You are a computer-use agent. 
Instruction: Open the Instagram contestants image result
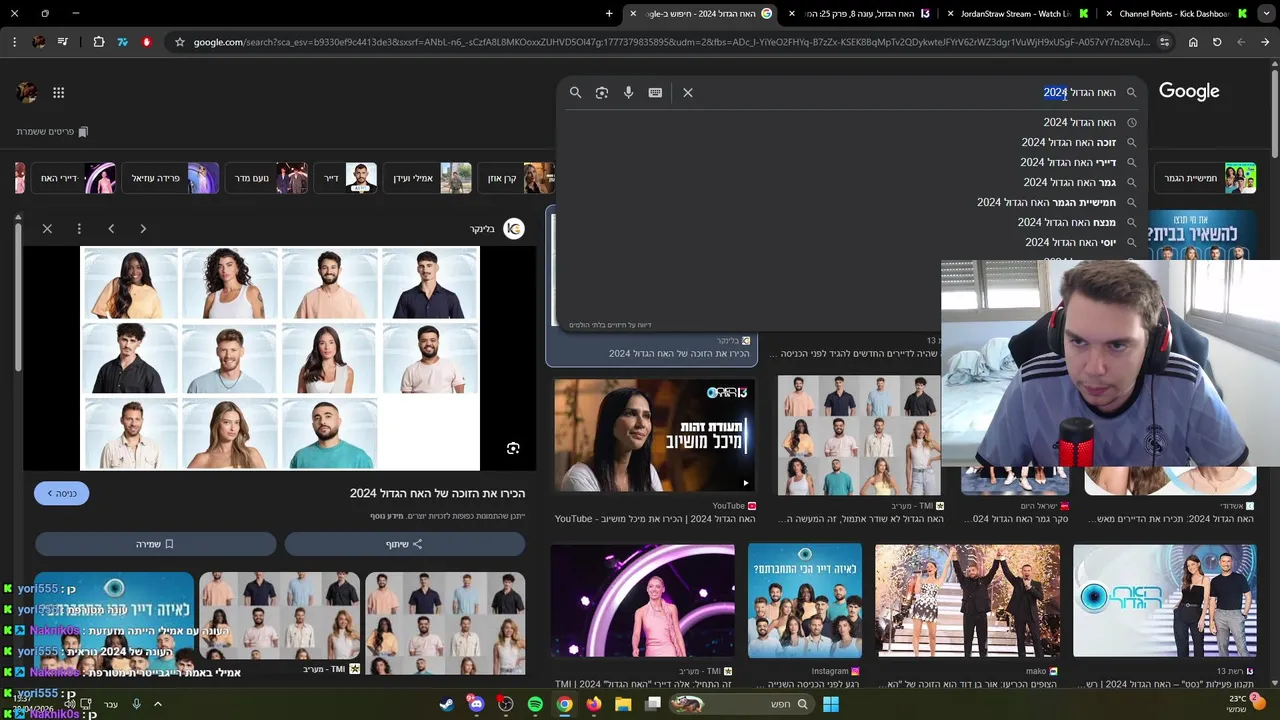[805, 601]
